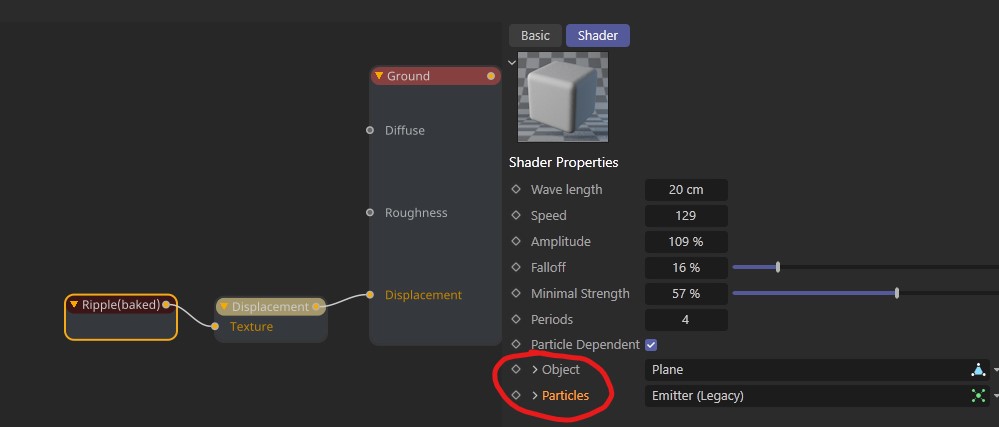Click keyframe diamond beside Wave length
999x427 pixels.
pos(516,189)
